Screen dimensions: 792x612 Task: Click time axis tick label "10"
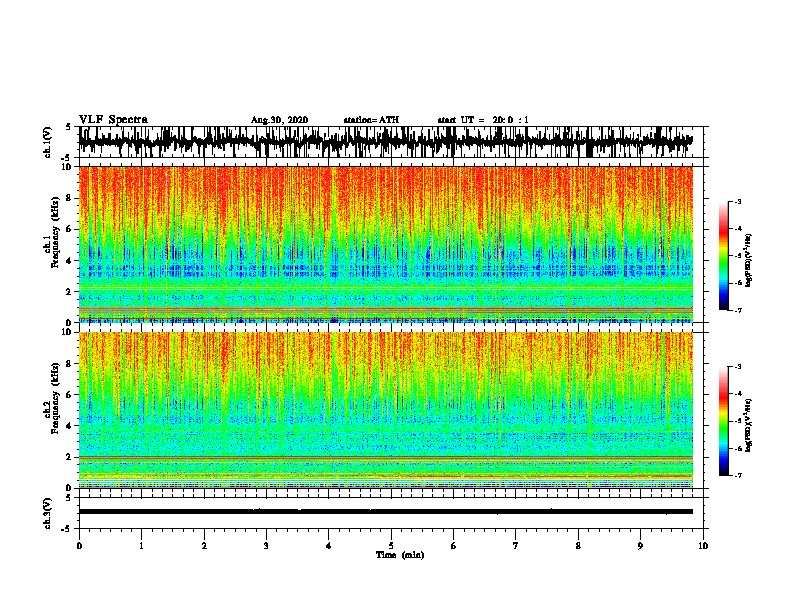[x=703, y=546]
